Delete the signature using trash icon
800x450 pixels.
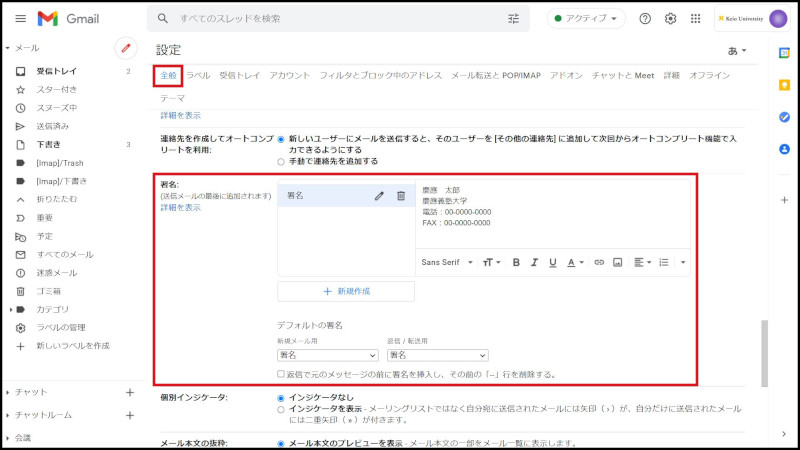click(x=401, y=196)
